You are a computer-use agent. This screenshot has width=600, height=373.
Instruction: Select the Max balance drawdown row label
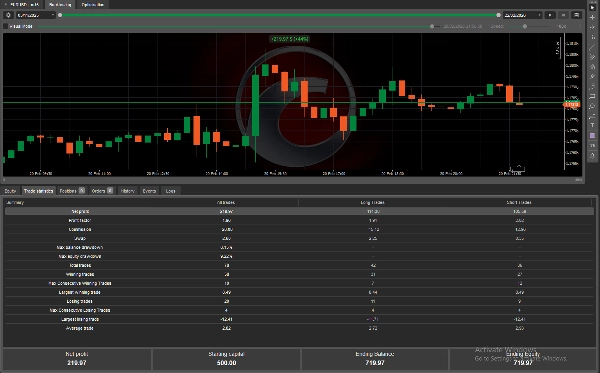point(80,248)
